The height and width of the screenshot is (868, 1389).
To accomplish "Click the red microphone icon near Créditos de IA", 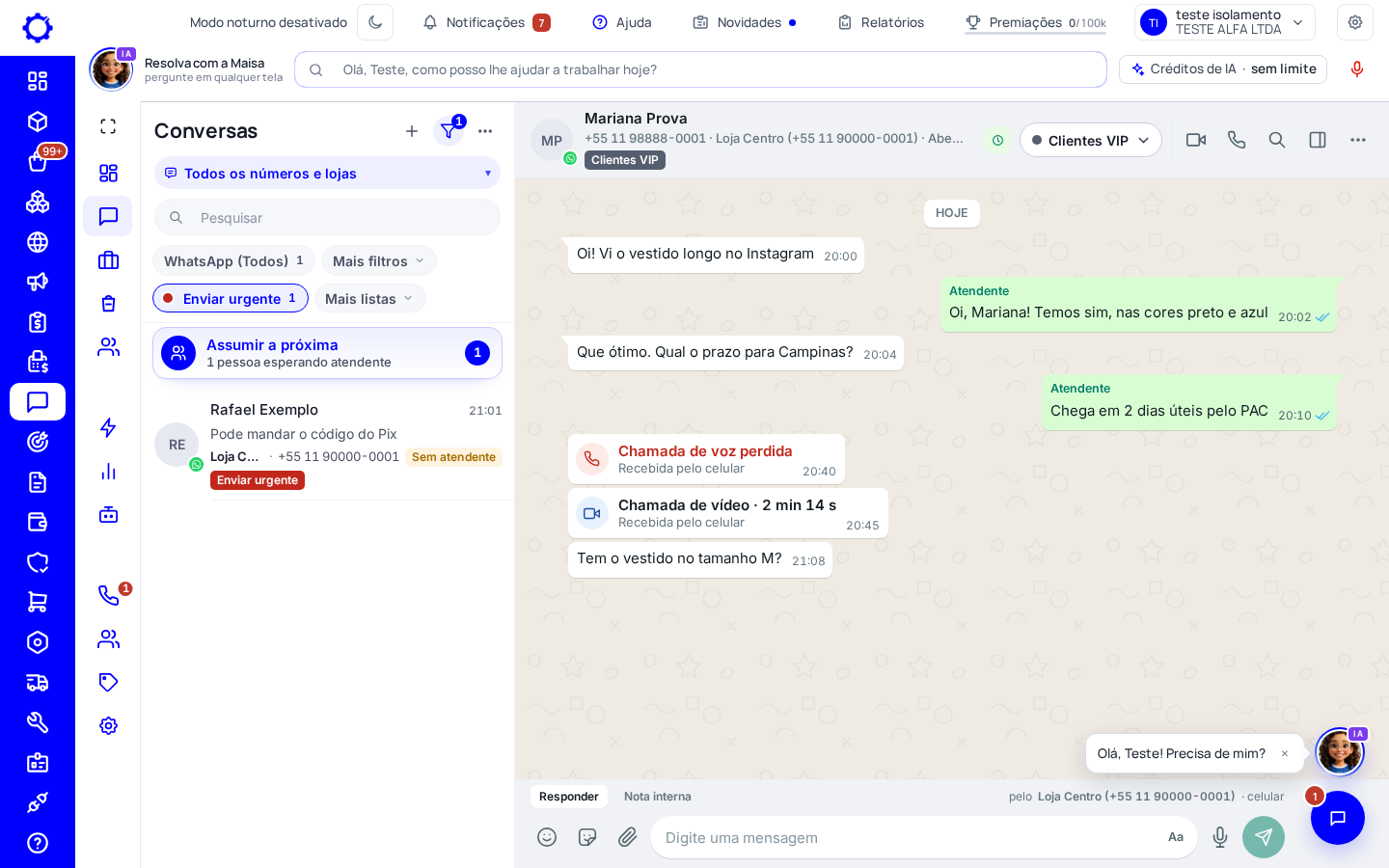I will 1357,69.
